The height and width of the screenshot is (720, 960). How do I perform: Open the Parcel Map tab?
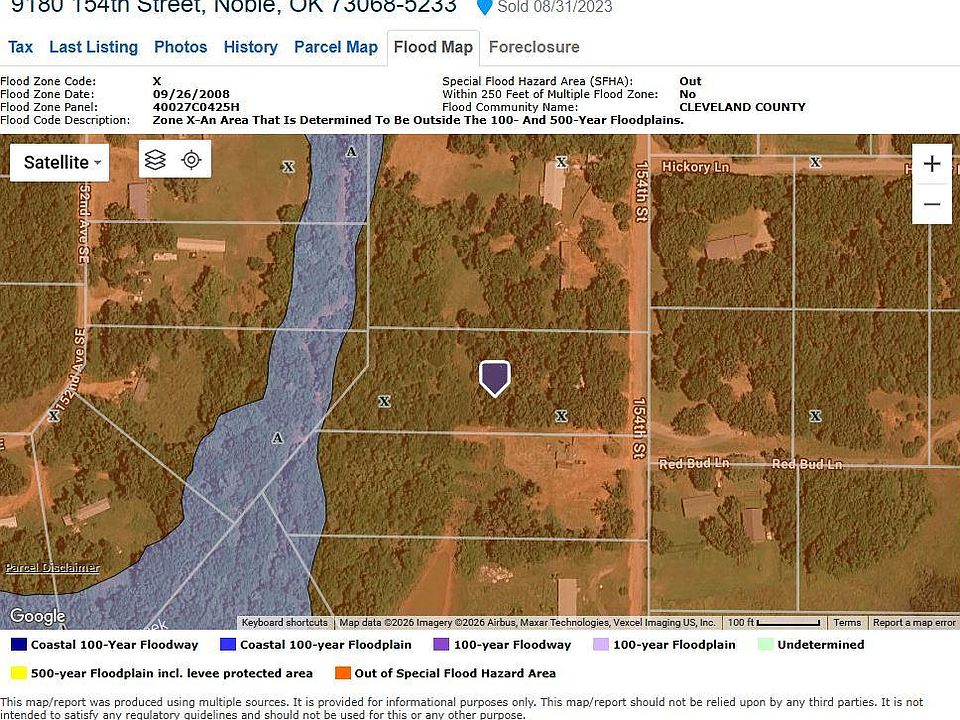(x=336, y=47)
